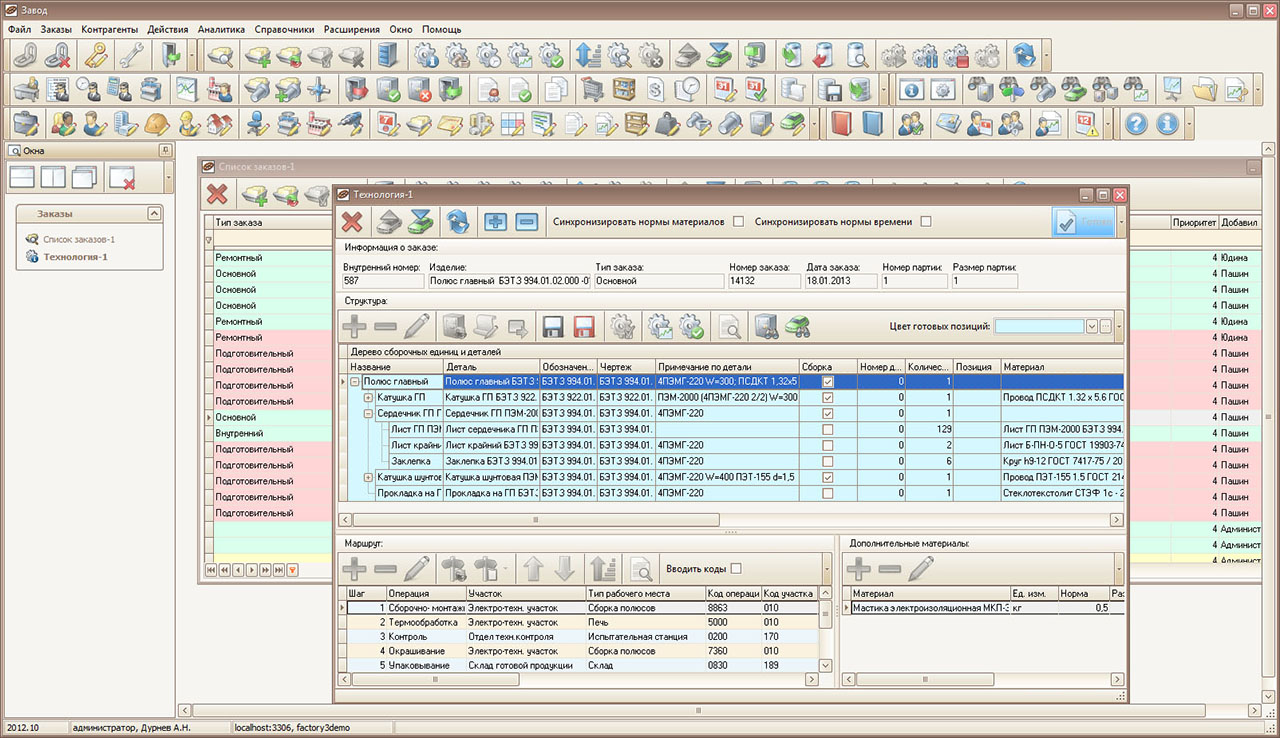
Task: Toggle the Вводить коды checkbox
Action: click(x=736, y=569)
